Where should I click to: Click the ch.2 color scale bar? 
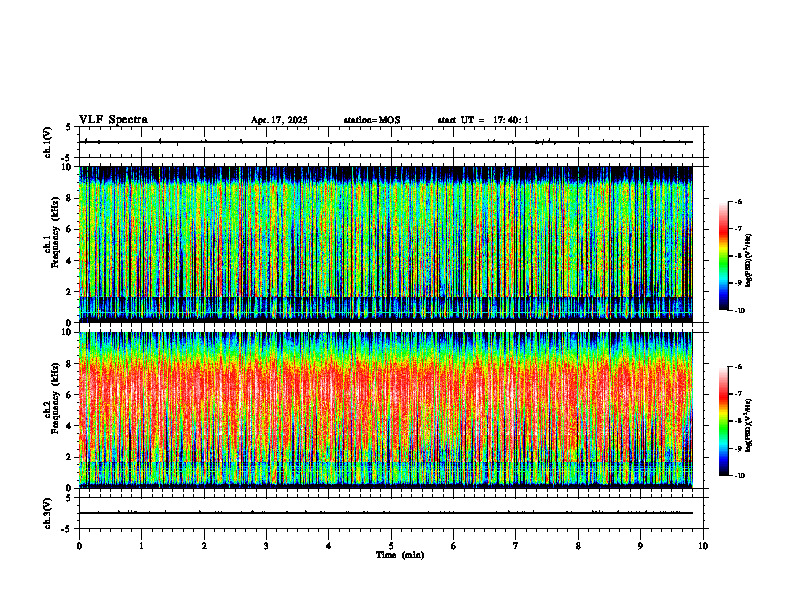[723, 421]
